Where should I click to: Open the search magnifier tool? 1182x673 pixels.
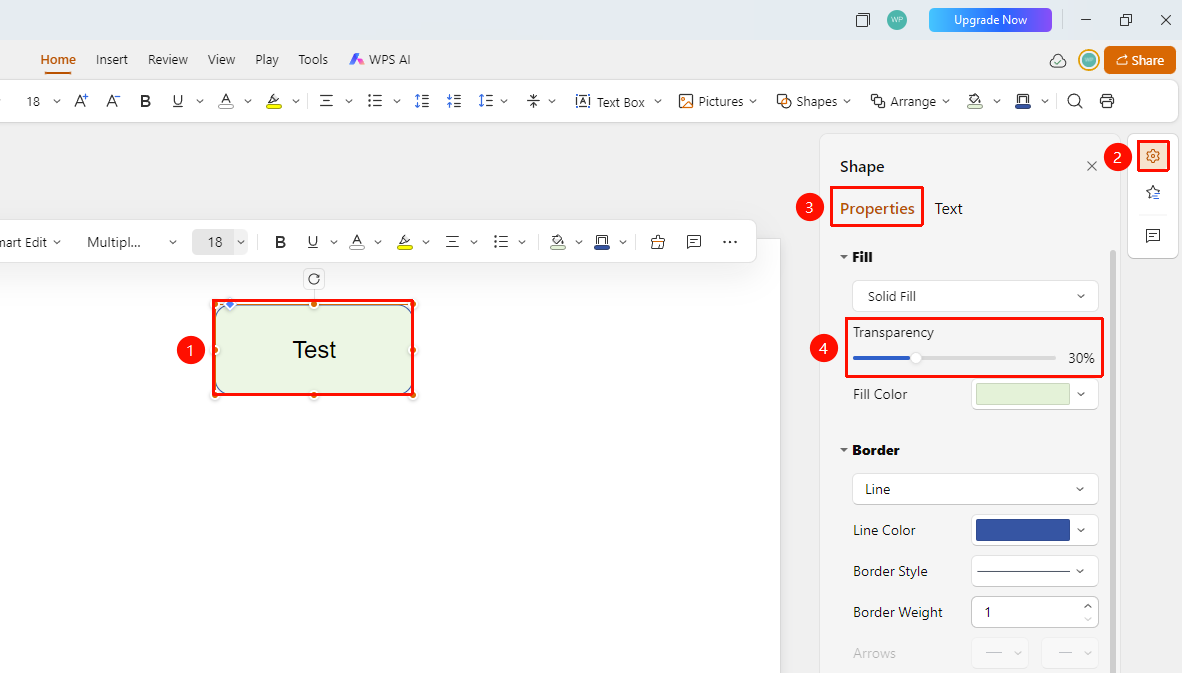pyautogui.click(x=1075, y=101)
